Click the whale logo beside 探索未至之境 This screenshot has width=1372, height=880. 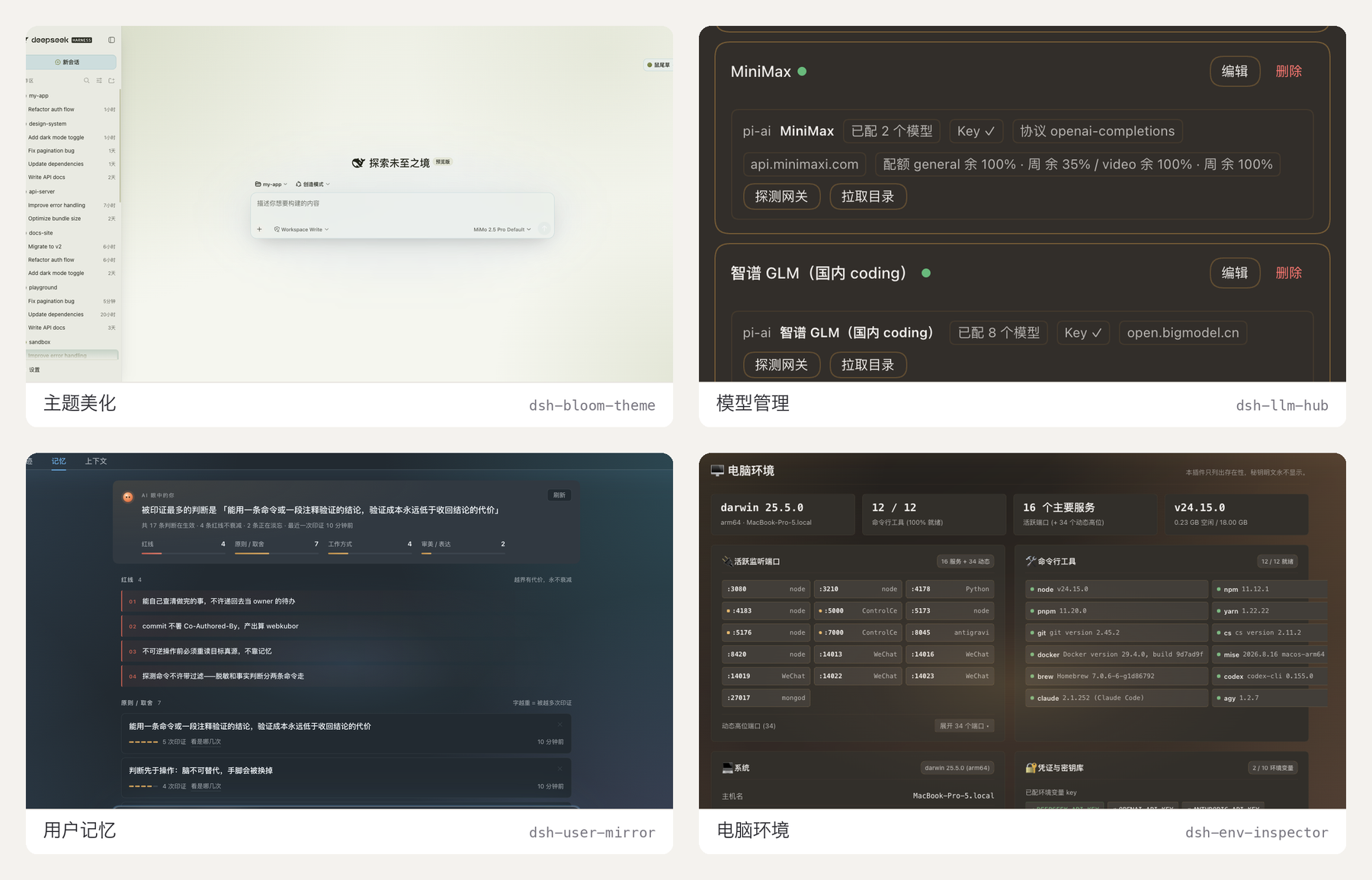click(358, 162)
